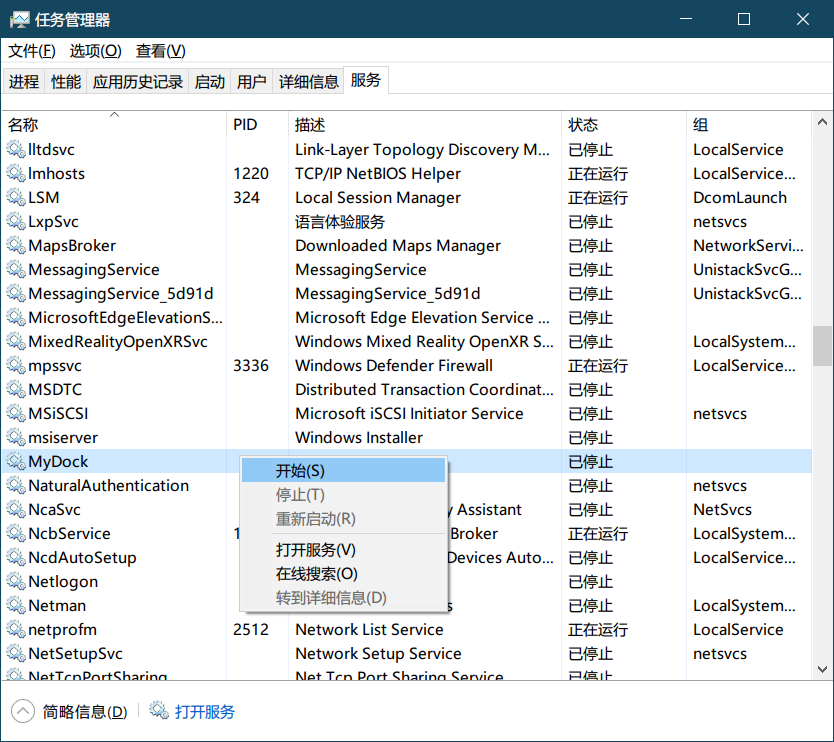
Task: Open the 文件(F) menu
Action: click(x=32, y=51)
